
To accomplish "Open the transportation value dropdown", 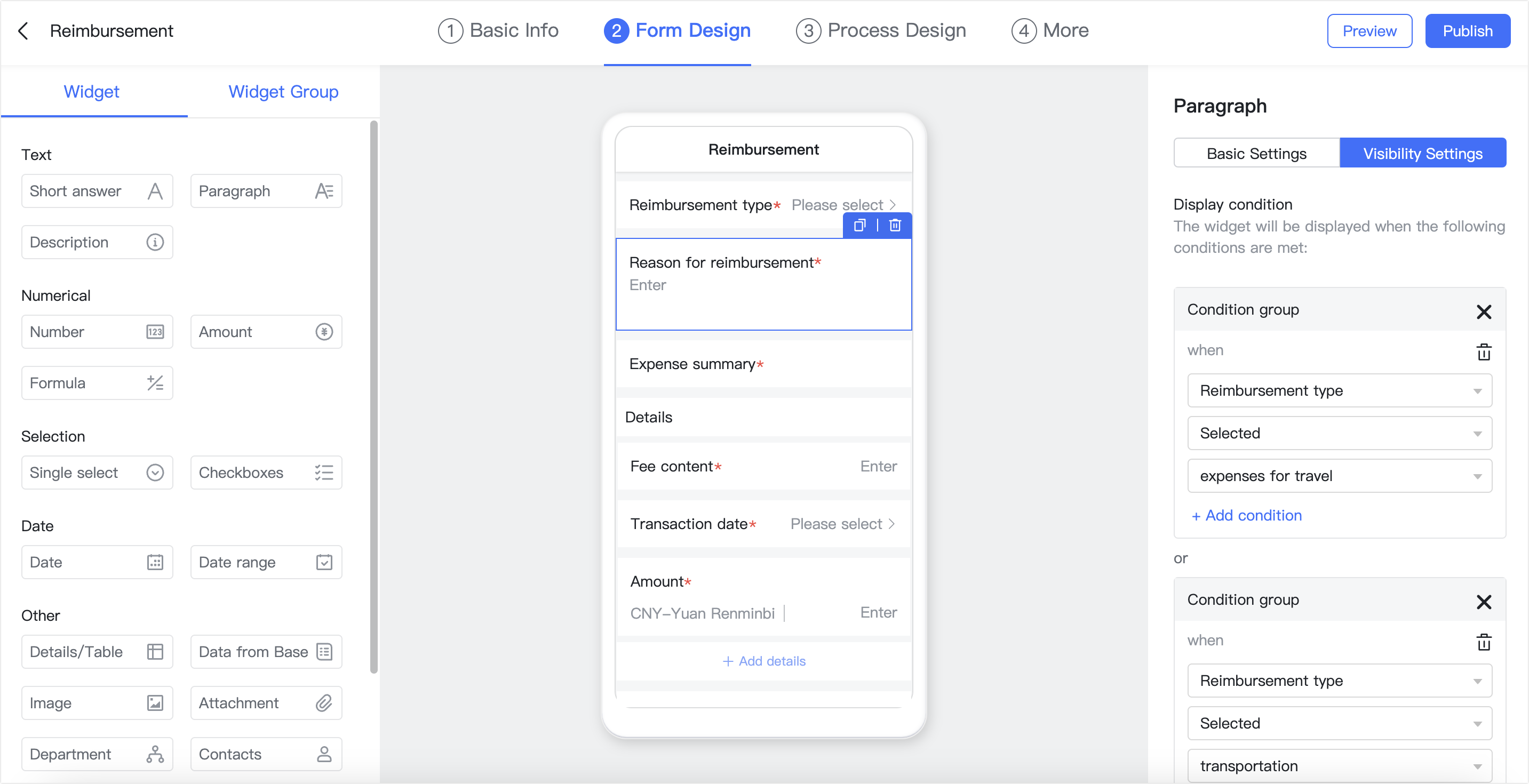I will (1339, 766).
